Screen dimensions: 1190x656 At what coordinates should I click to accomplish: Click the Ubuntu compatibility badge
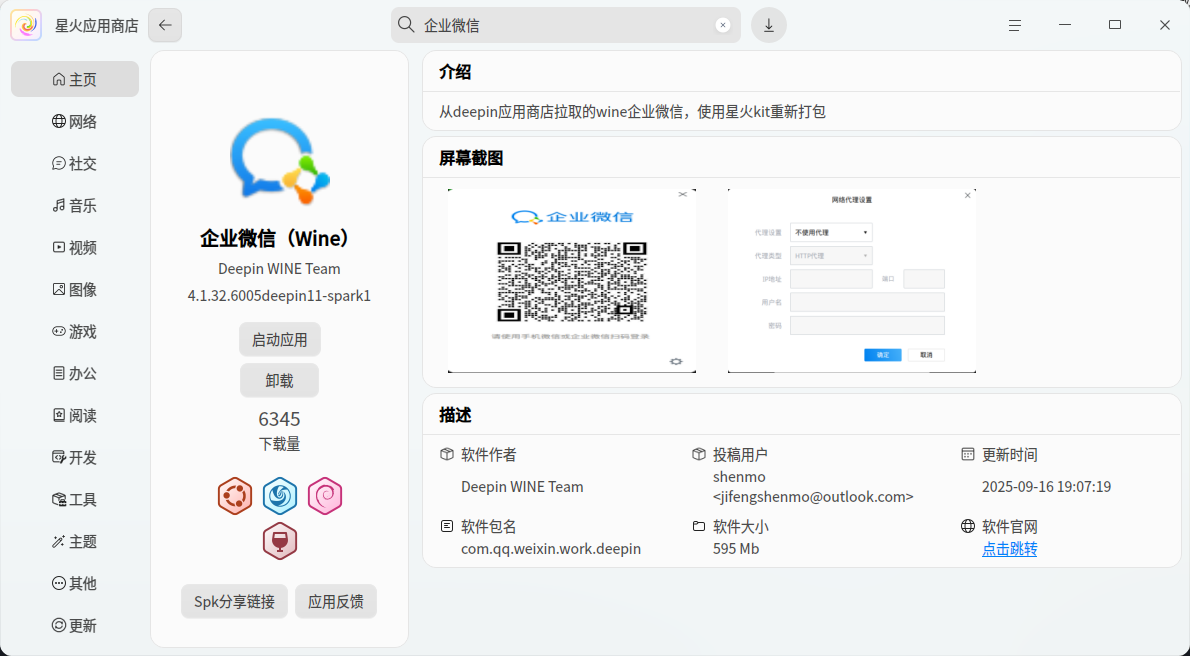click(x=235, y=497)
